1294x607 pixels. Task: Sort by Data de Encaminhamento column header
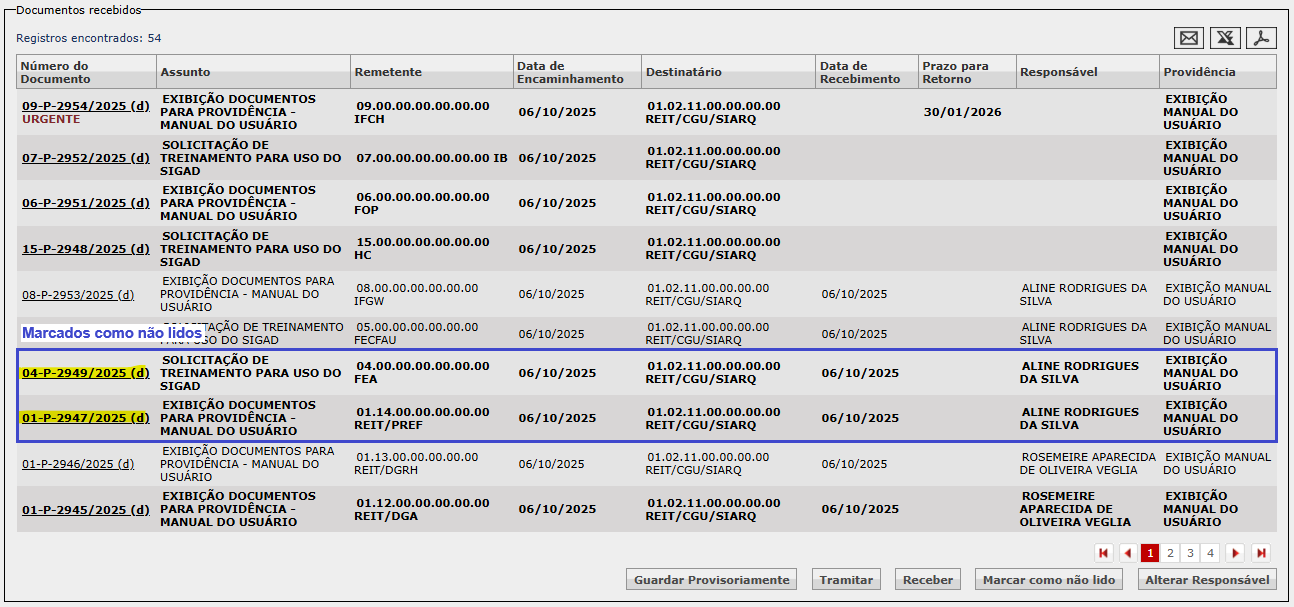[569, 72]
